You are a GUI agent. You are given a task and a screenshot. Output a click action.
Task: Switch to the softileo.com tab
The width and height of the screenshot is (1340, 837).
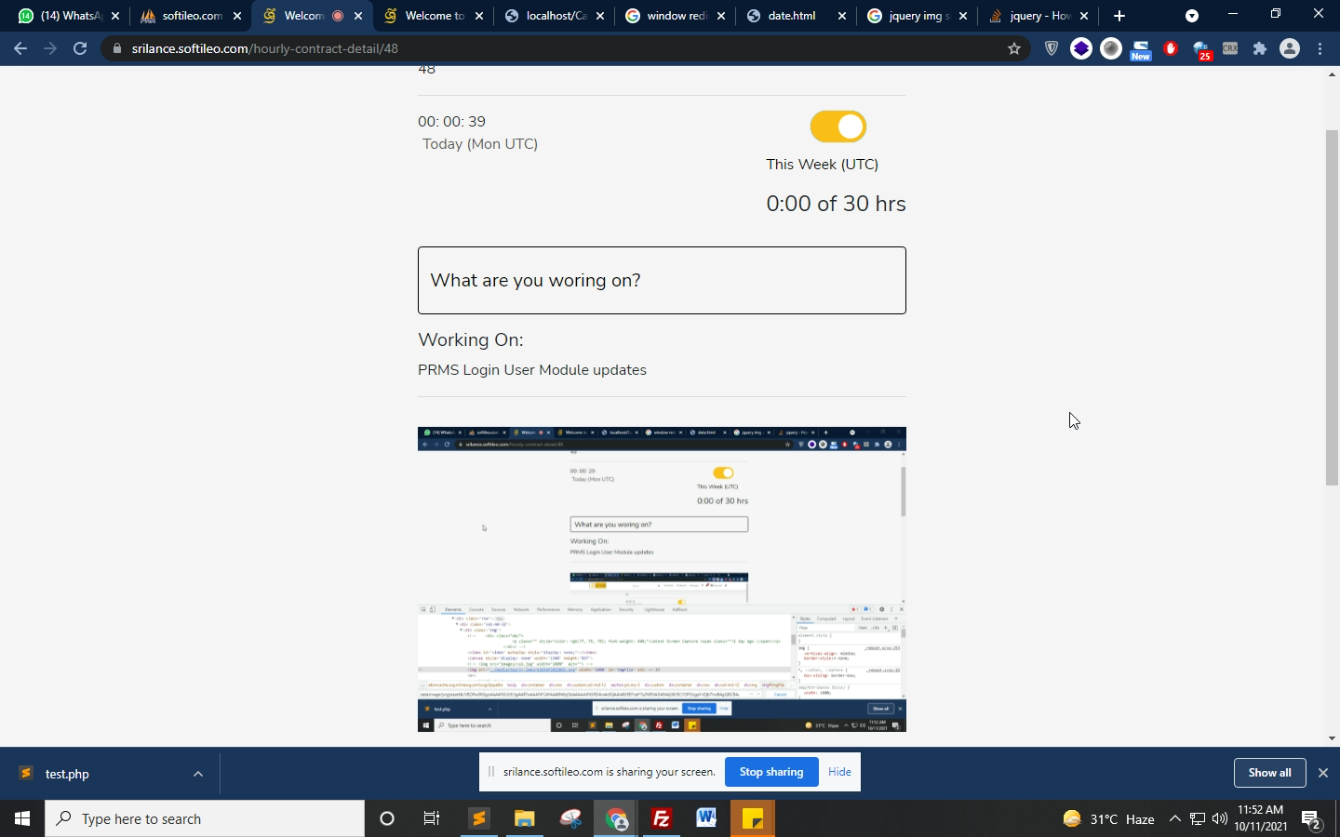tap(190, 16)
